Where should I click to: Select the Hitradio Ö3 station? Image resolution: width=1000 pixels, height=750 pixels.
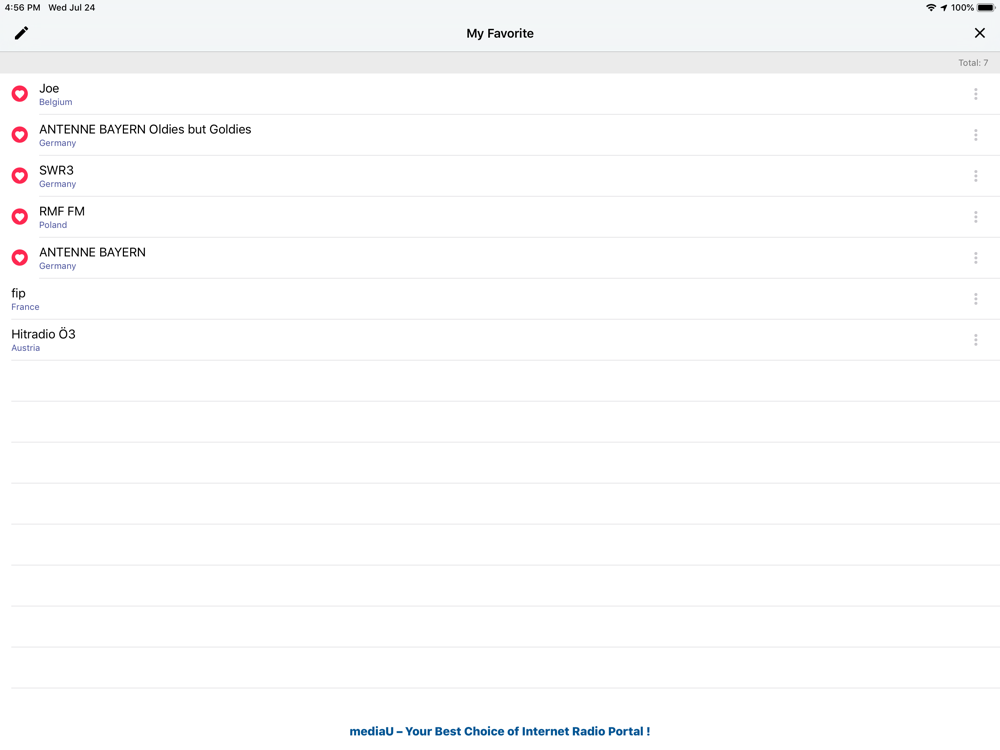click(x=43, y=334)
